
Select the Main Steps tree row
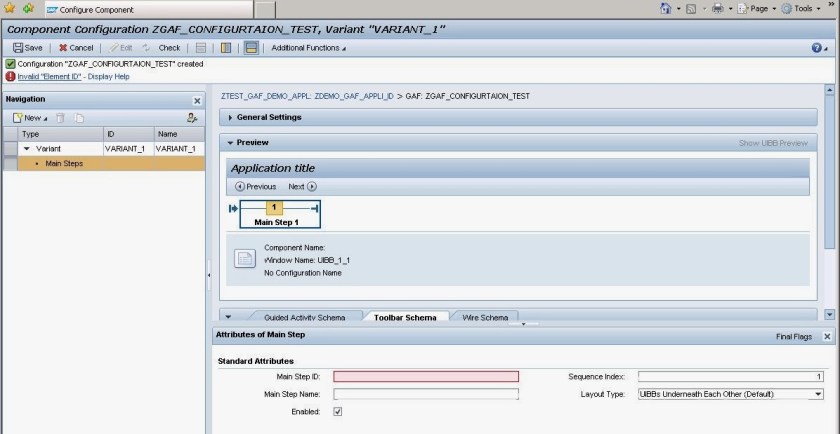(x=111, y=163)
